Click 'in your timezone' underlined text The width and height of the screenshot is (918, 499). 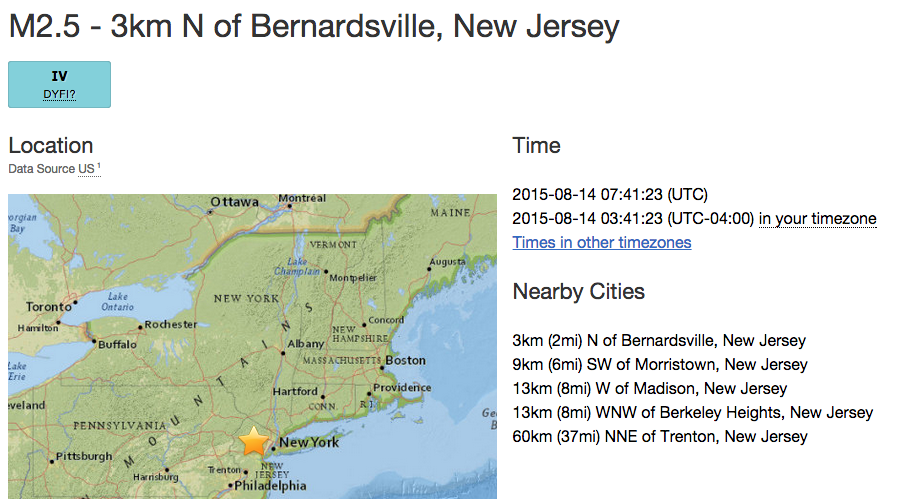point(817,219)
